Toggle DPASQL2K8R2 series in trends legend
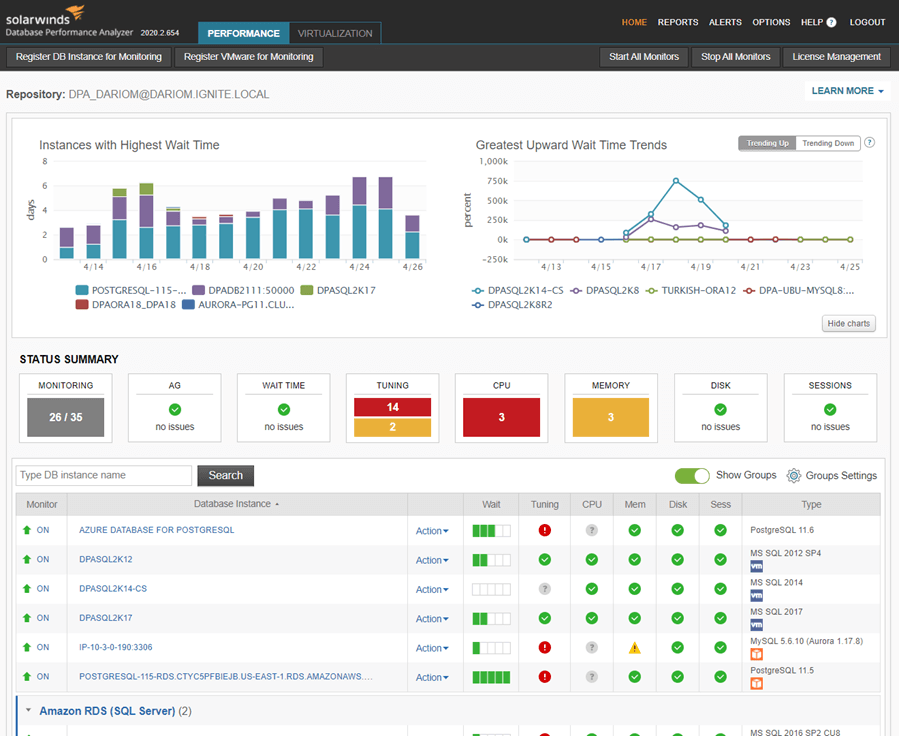This screenshot has height=736, width=900. point(512,305)
